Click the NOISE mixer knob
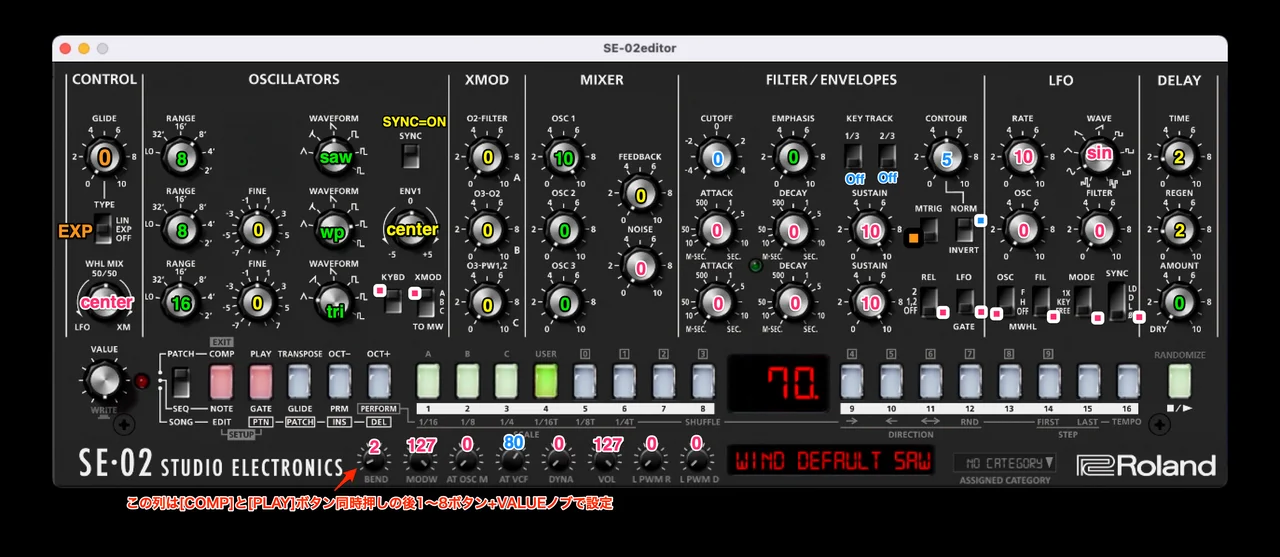1280x557 pixels. point(640,266)
